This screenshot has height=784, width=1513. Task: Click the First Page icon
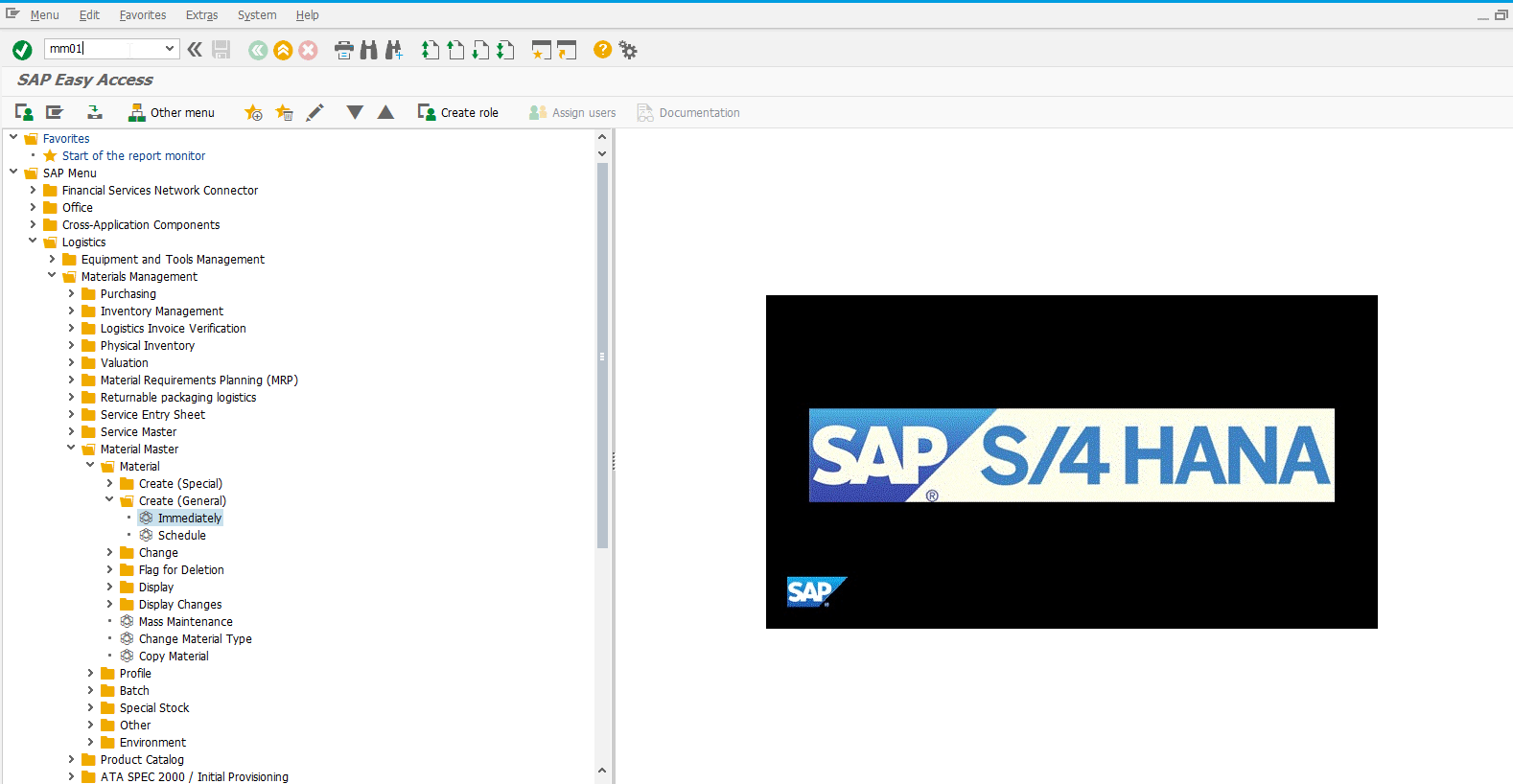(431, 50)
